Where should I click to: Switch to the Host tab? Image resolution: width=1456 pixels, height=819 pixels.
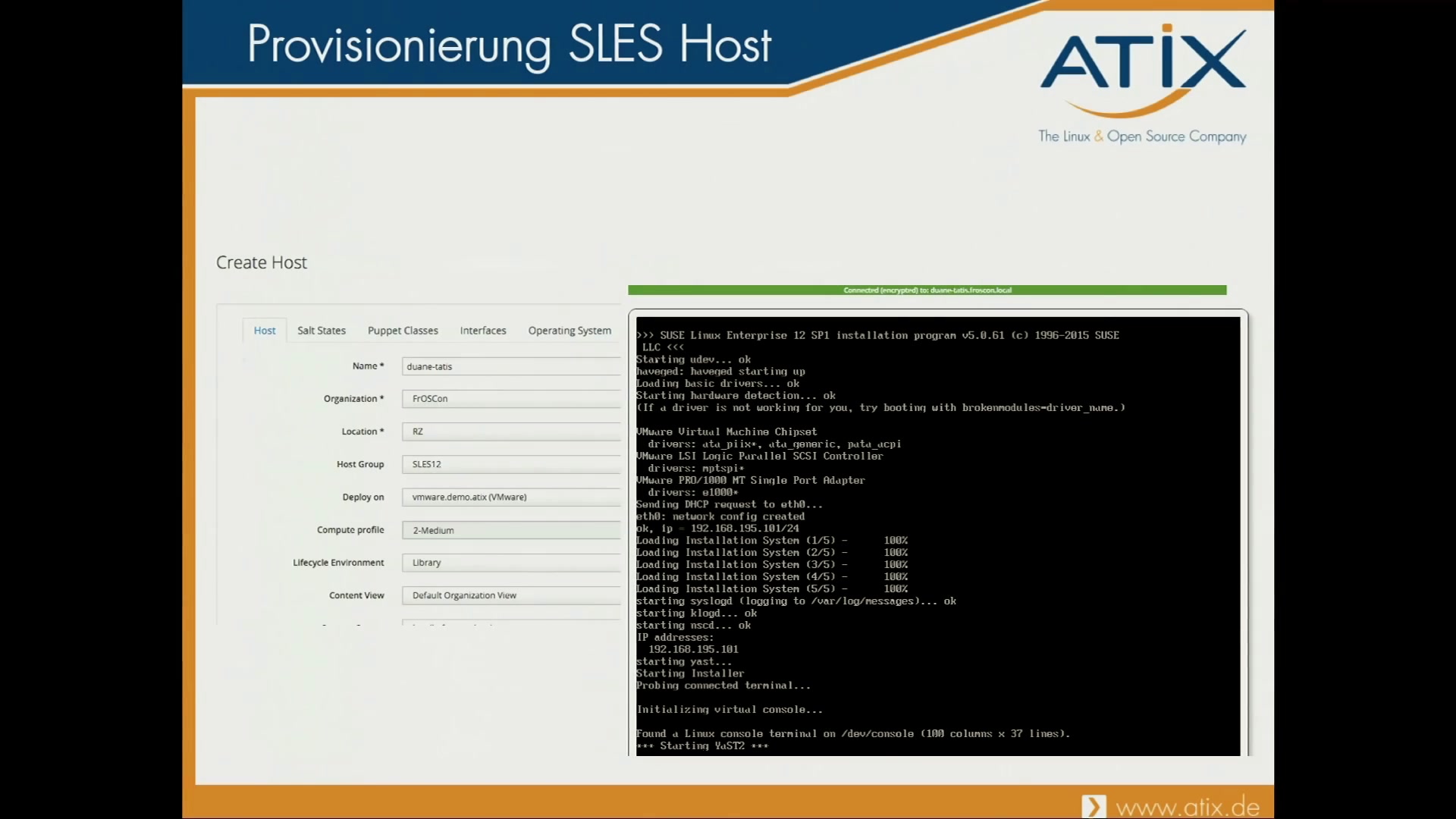[x=265, y=331]
